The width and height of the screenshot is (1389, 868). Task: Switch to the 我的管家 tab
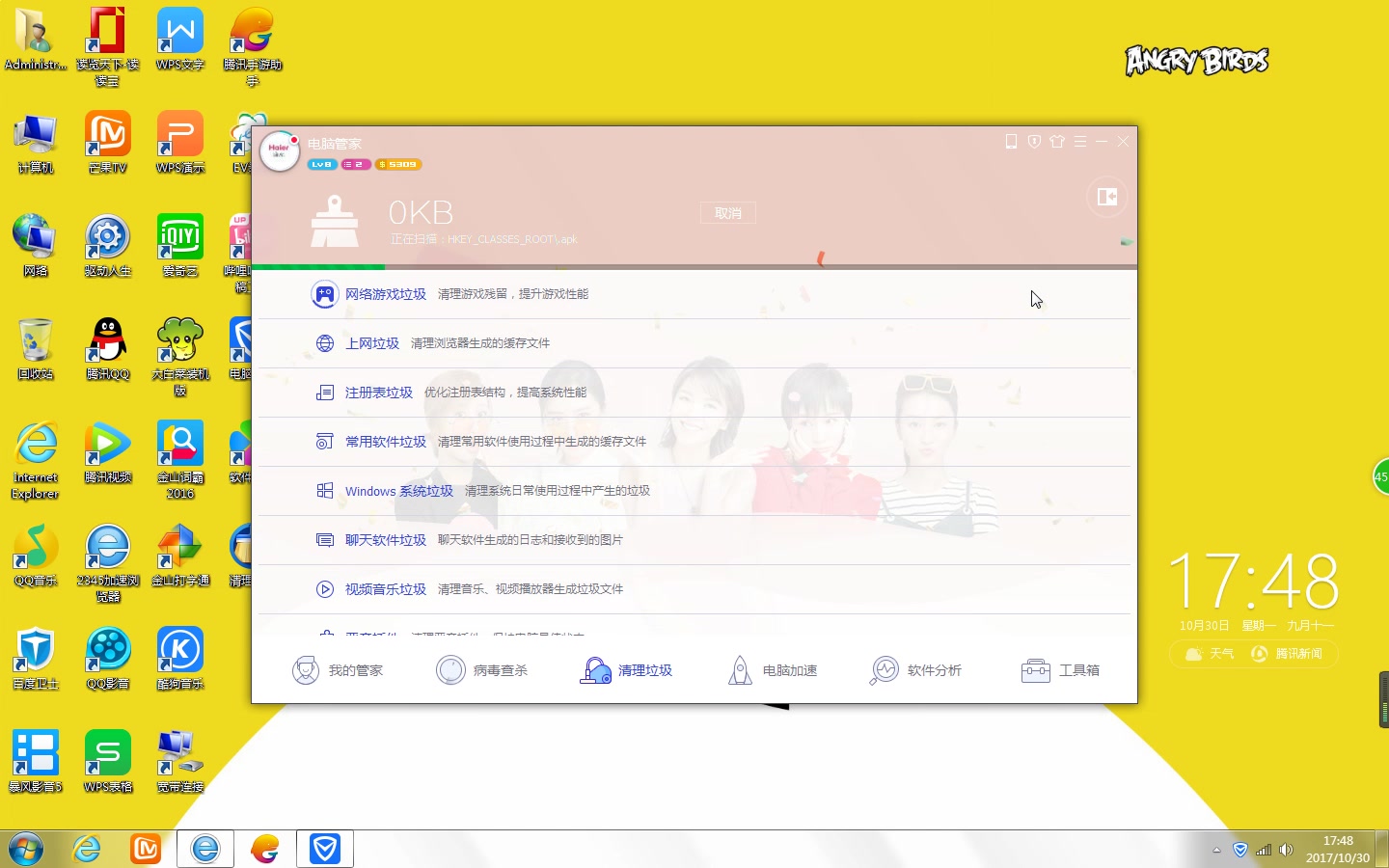point(338,670)
